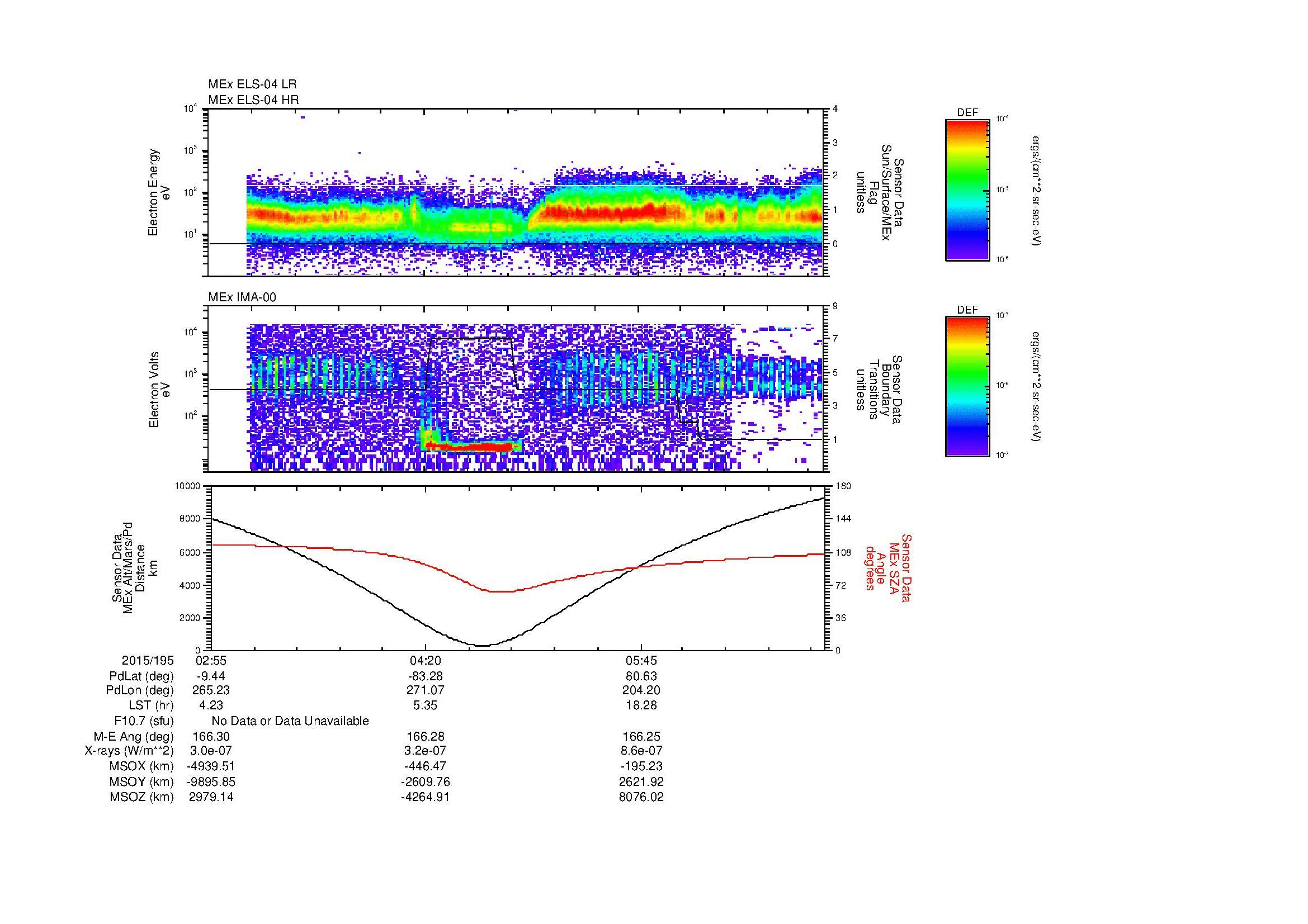1308x924 pixels.
Task: Click the Sun/Surface/MEx Flag axis label
Action: click(x=881, y=192)
